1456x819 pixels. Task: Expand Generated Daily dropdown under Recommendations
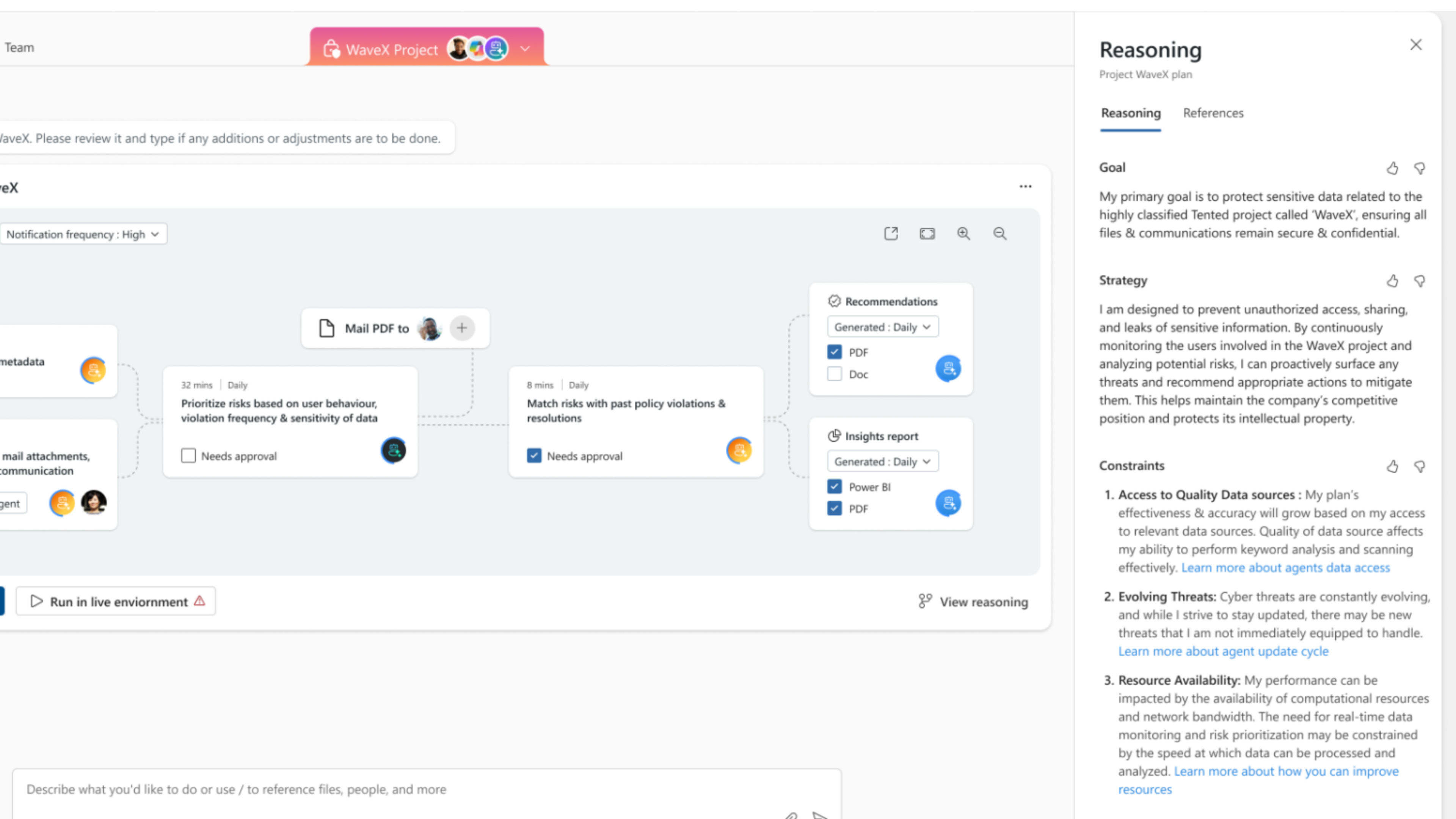click(x=882, y=327)
